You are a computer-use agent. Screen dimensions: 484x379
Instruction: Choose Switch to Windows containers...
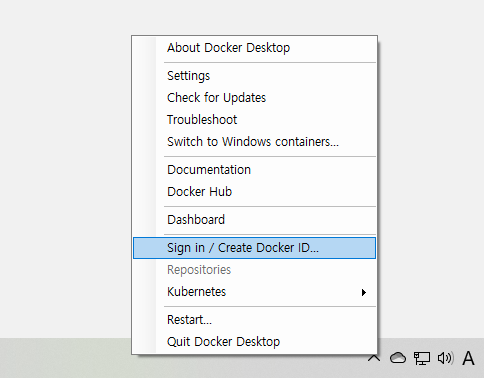pyautogui.click(x=254, y=142)
